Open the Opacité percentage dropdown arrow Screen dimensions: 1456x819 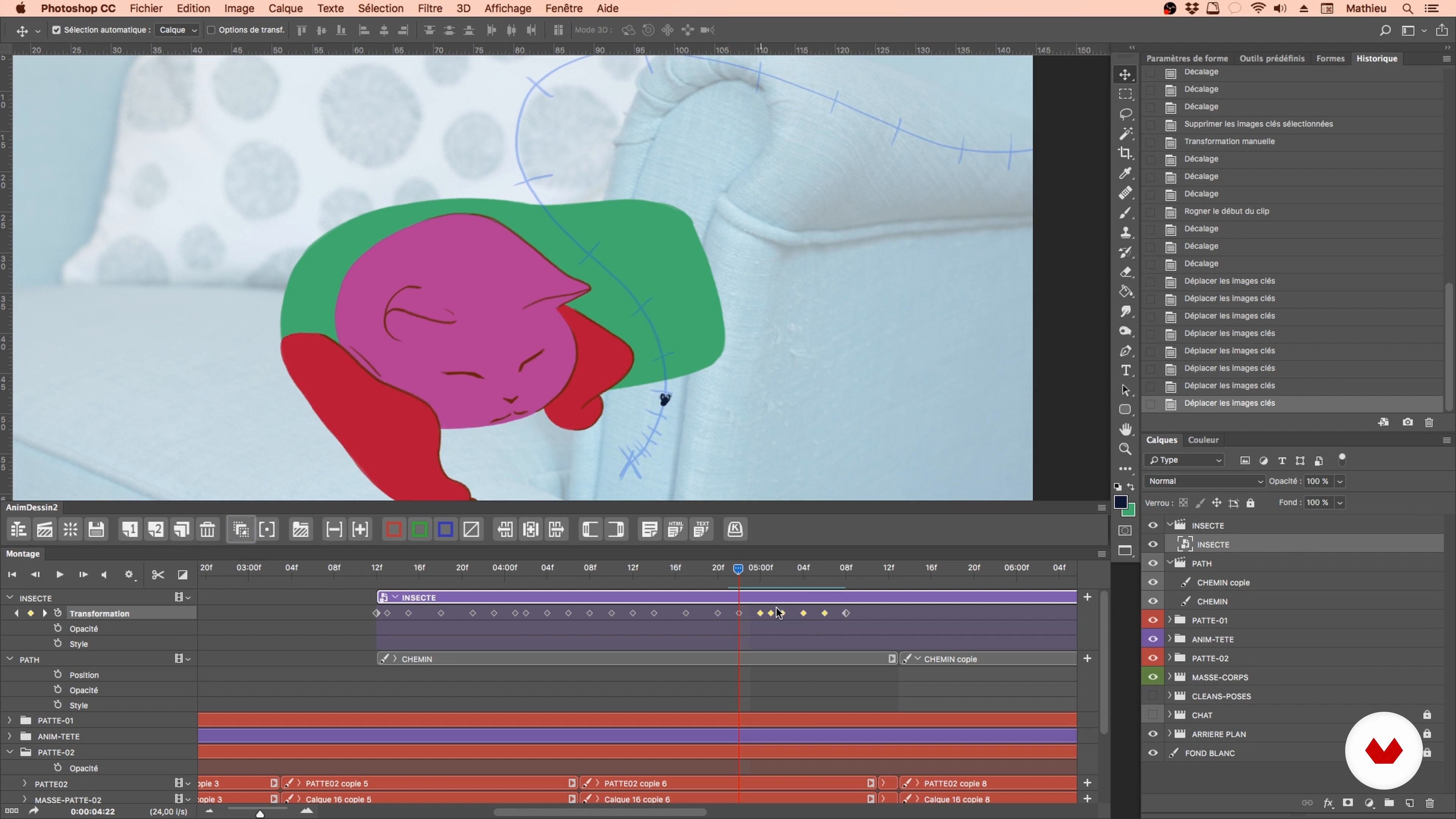pos(1340,482)
